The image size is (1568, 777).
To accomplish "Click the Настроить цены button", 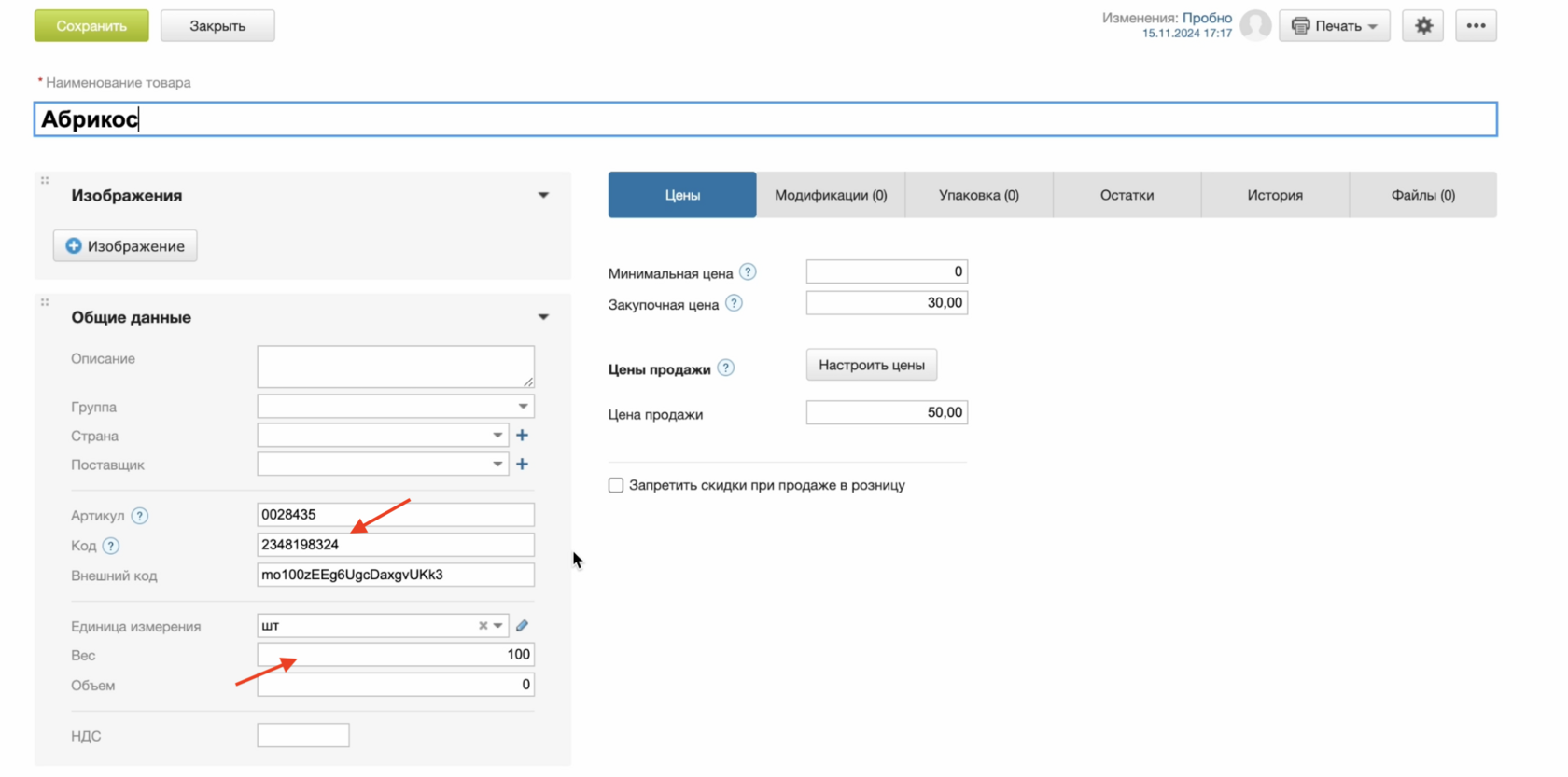I will 872,365.
